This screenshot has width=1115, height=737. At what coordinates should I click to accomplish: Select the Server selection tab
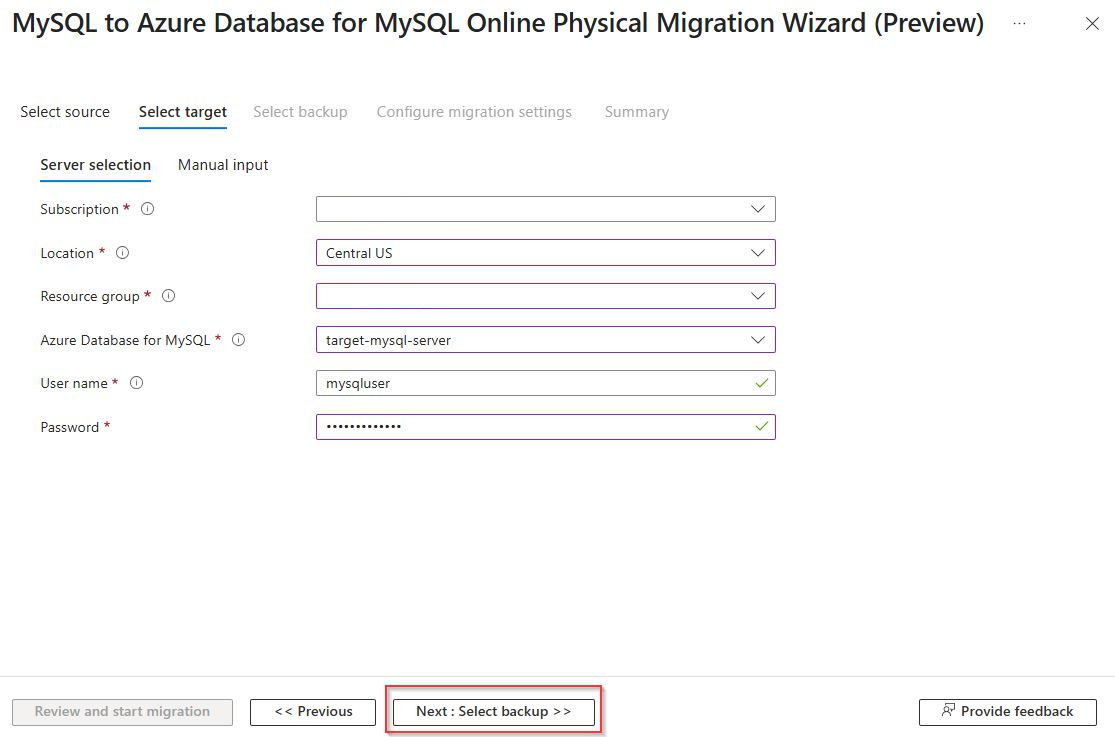pos(95,165)
